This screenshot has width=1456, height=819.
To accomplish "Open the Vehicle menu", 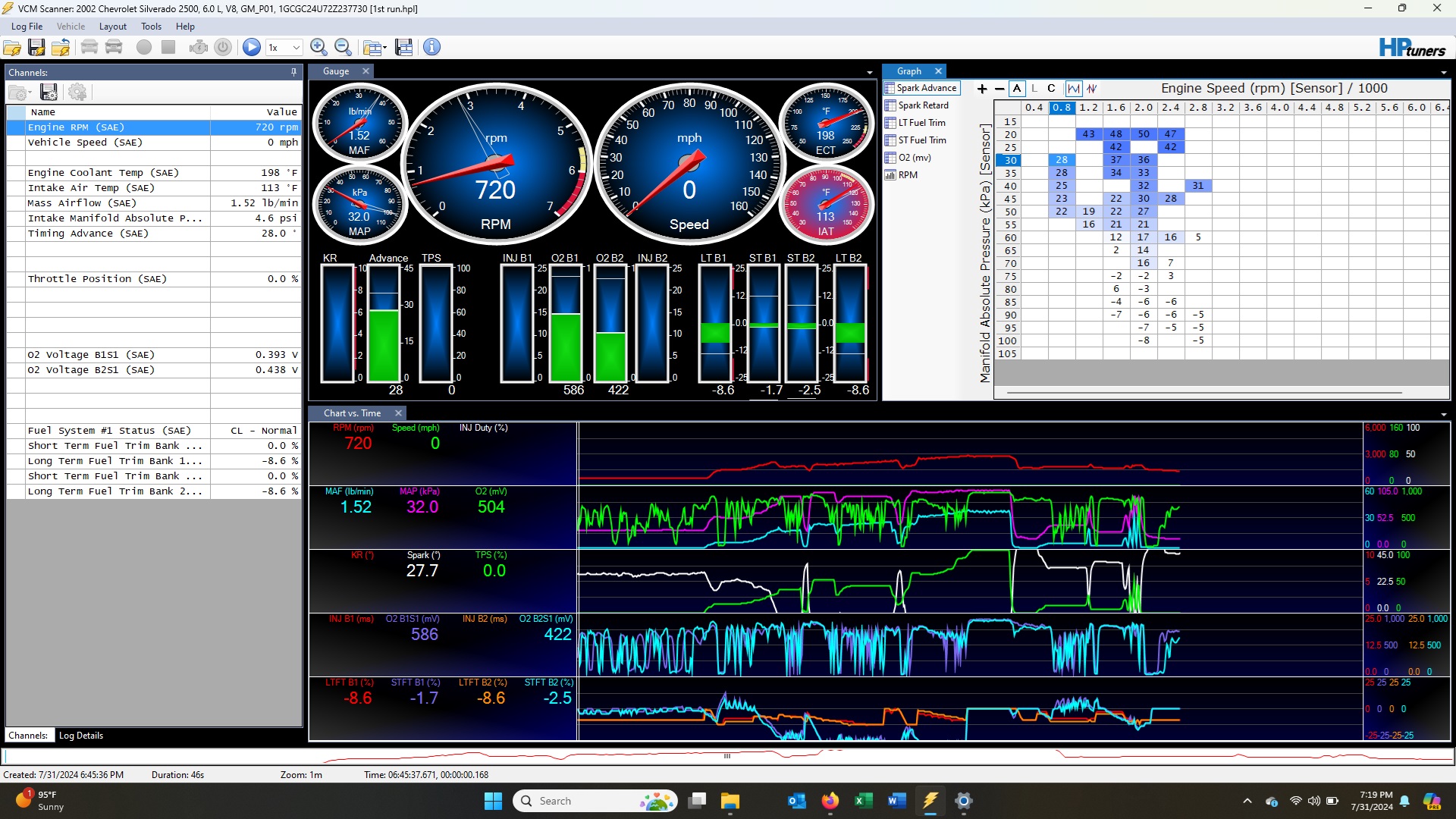I will (x=71, y=27).
